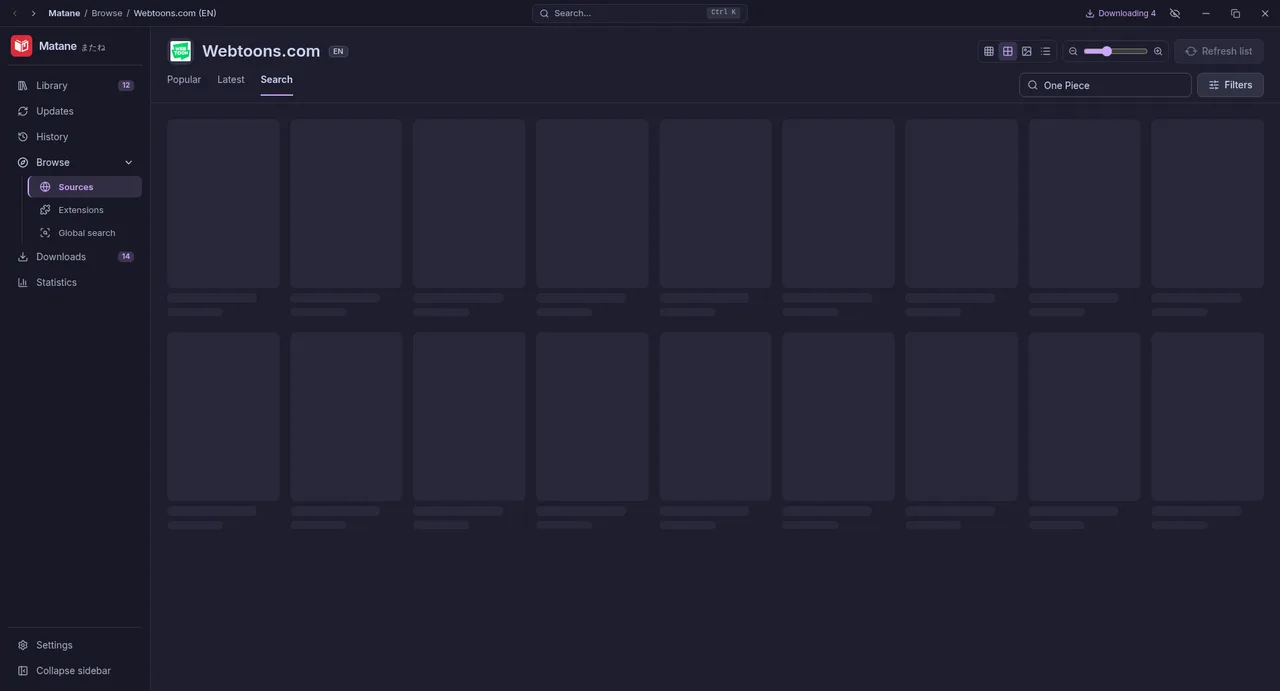Switch to list view layout

[1046, 51]
